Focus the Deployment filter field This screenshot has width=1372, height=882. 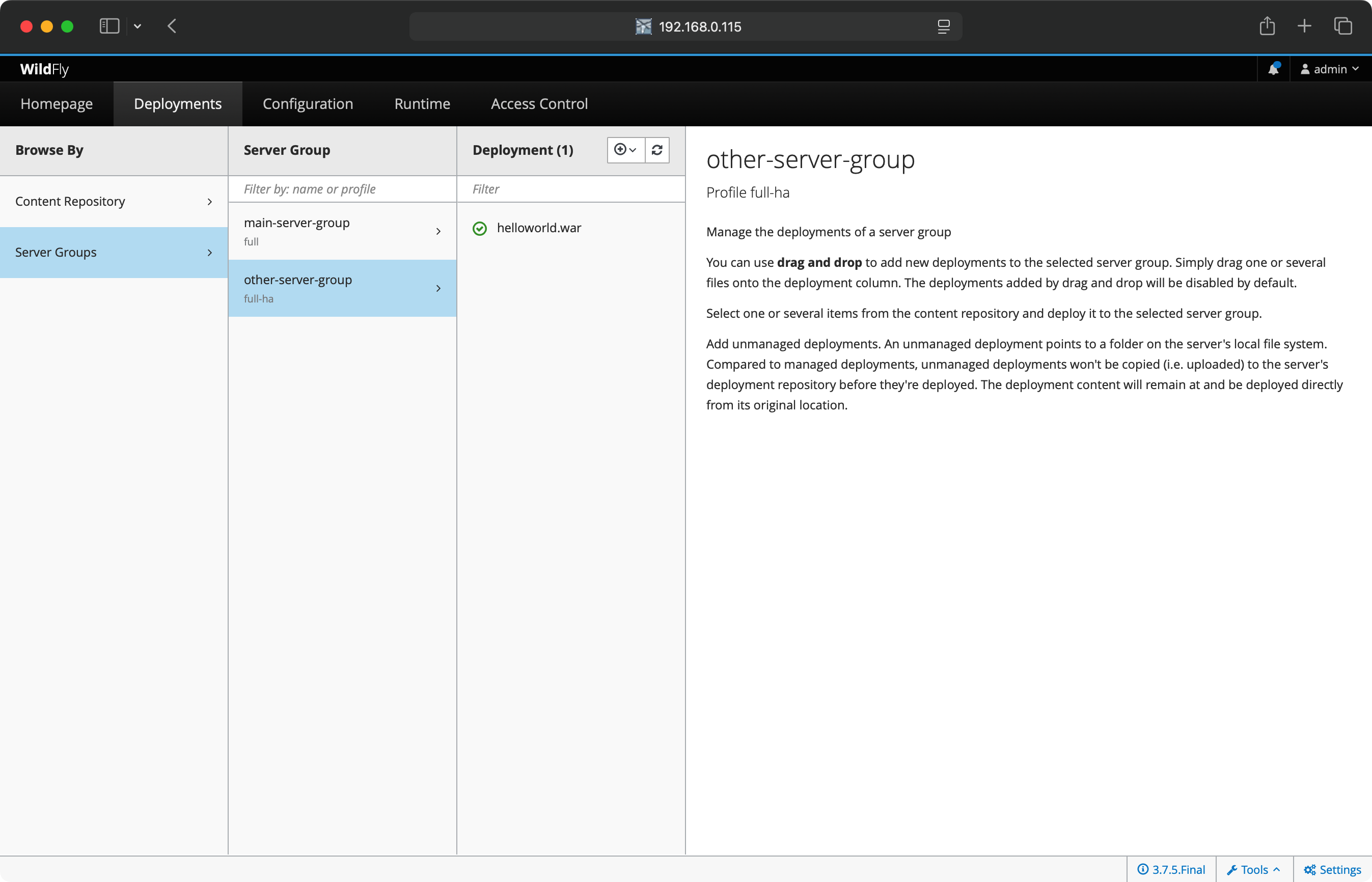pos(571,189)
